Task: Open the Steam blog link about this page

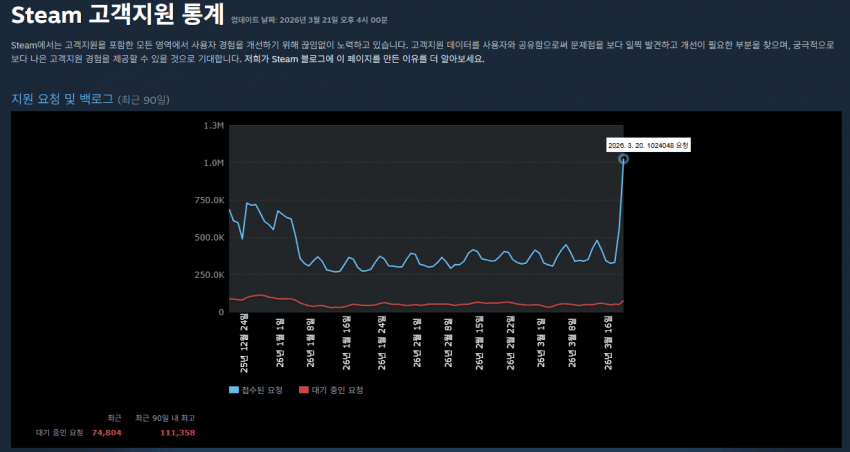Action: click(x=364, y=59)
